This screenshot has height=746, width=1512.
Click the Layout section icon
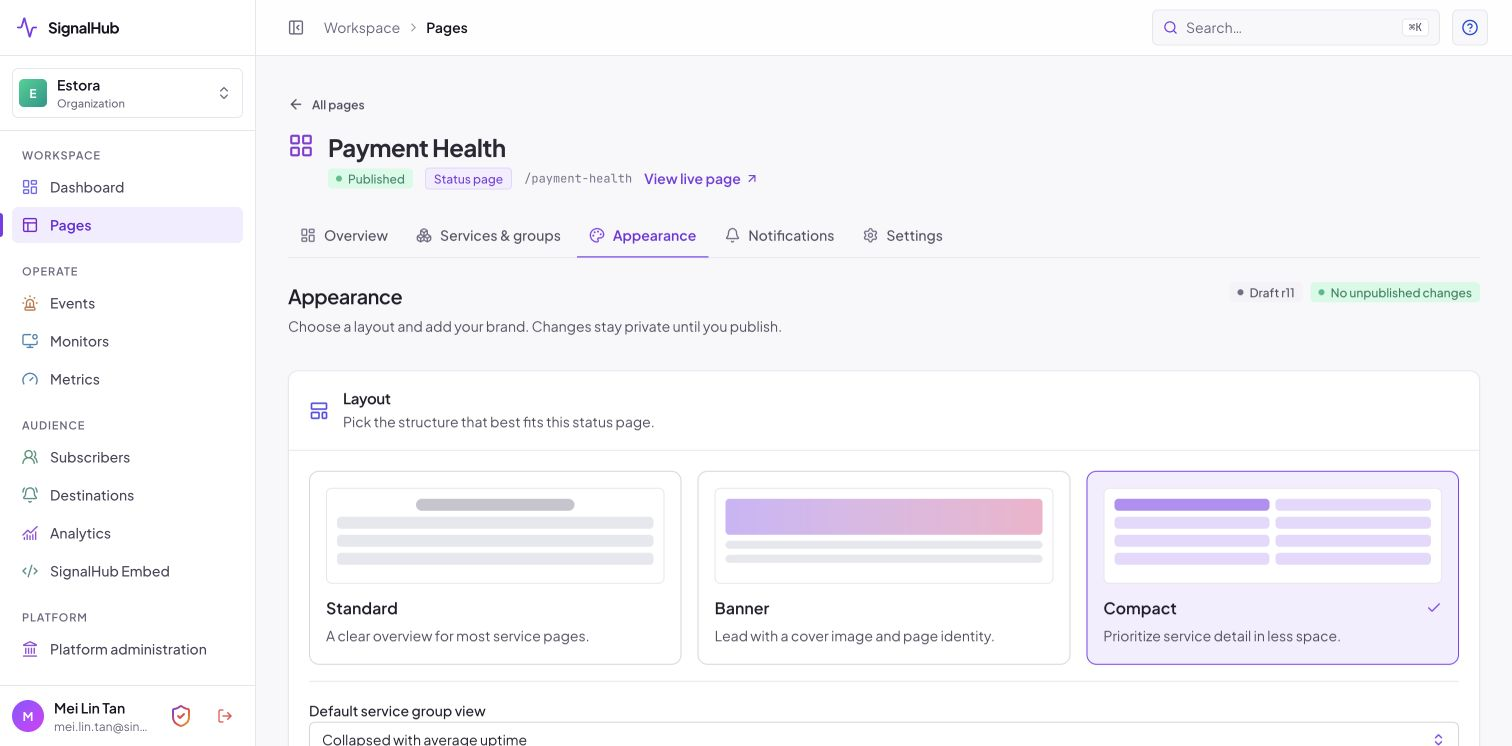tap(319, 411)
